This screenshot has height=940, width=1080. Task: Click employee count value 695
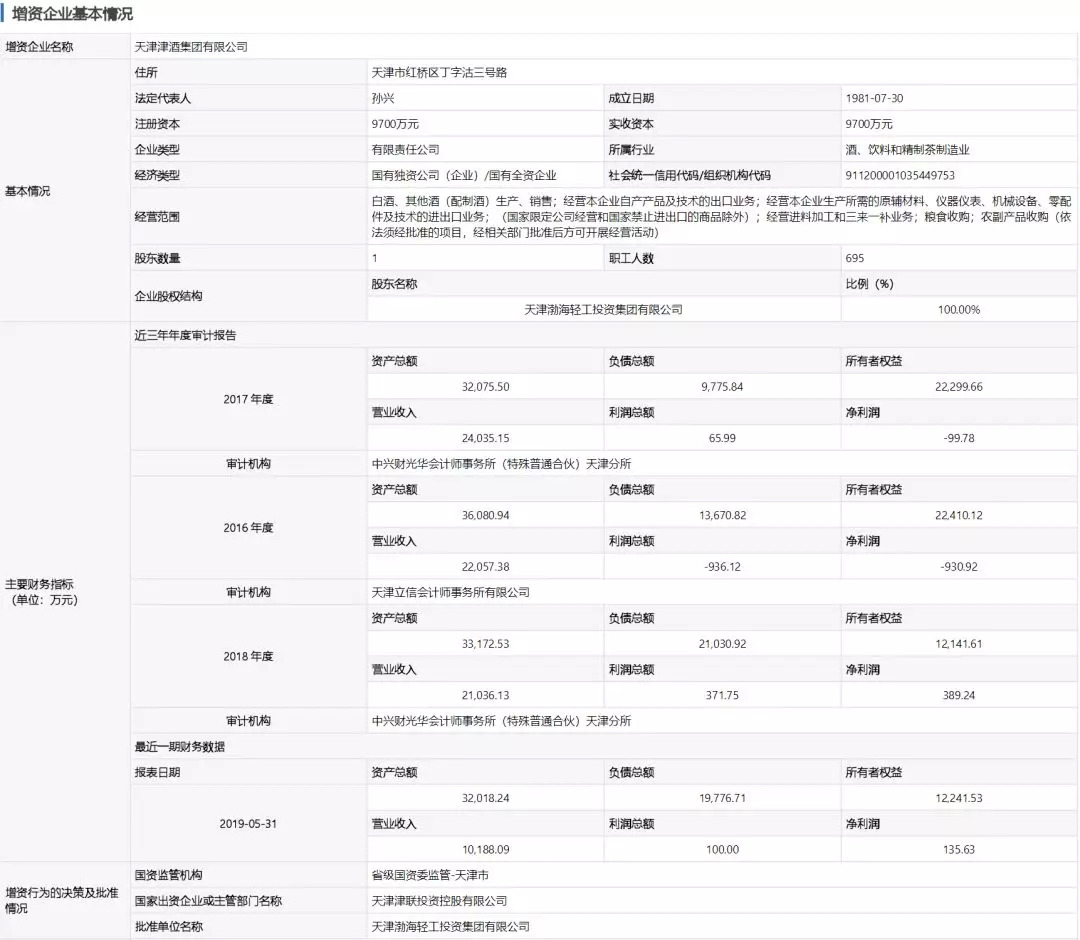pos(854,258)
